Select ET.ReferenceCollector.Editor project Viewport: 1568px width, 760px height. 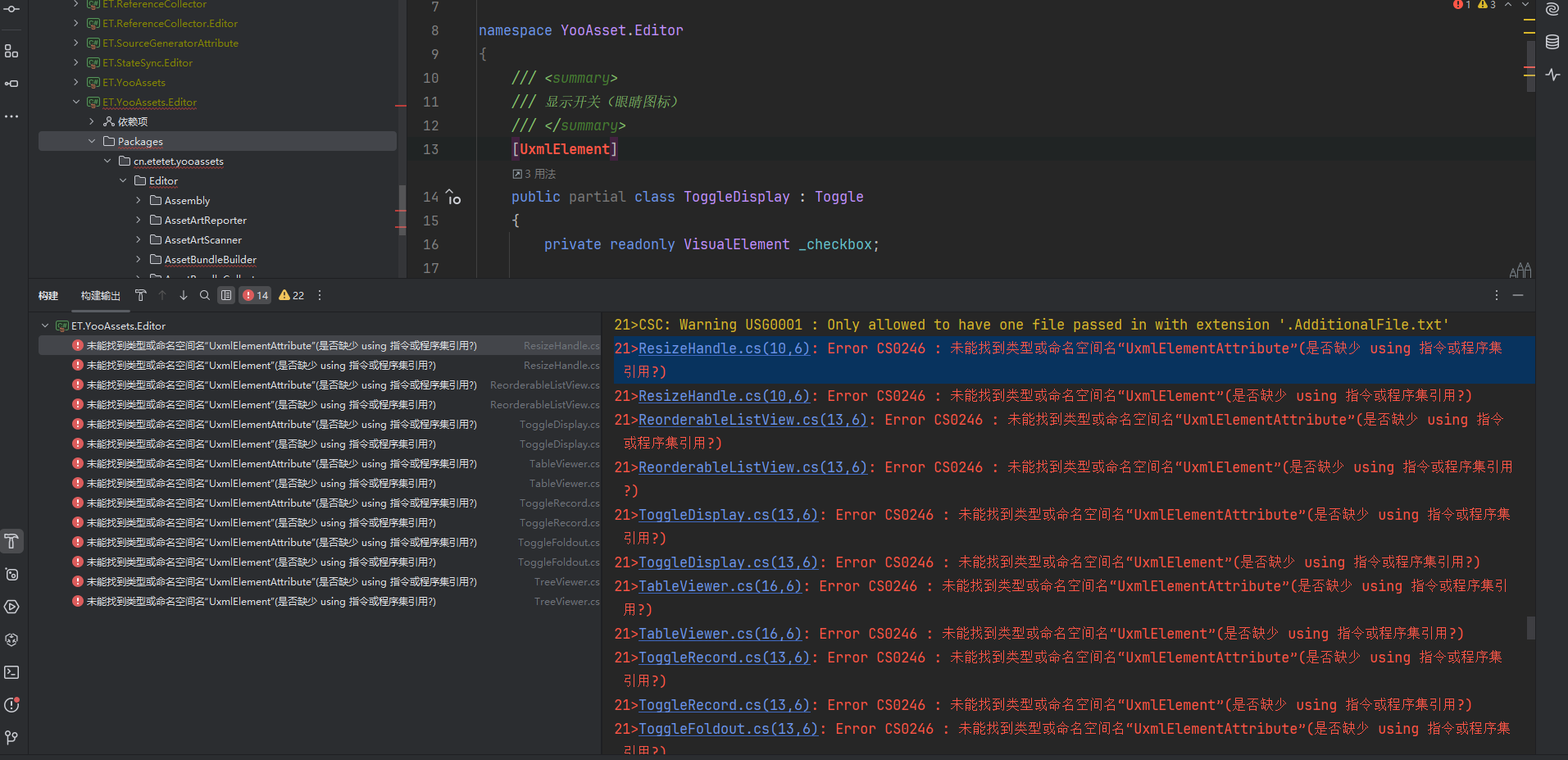coord(170,23)
